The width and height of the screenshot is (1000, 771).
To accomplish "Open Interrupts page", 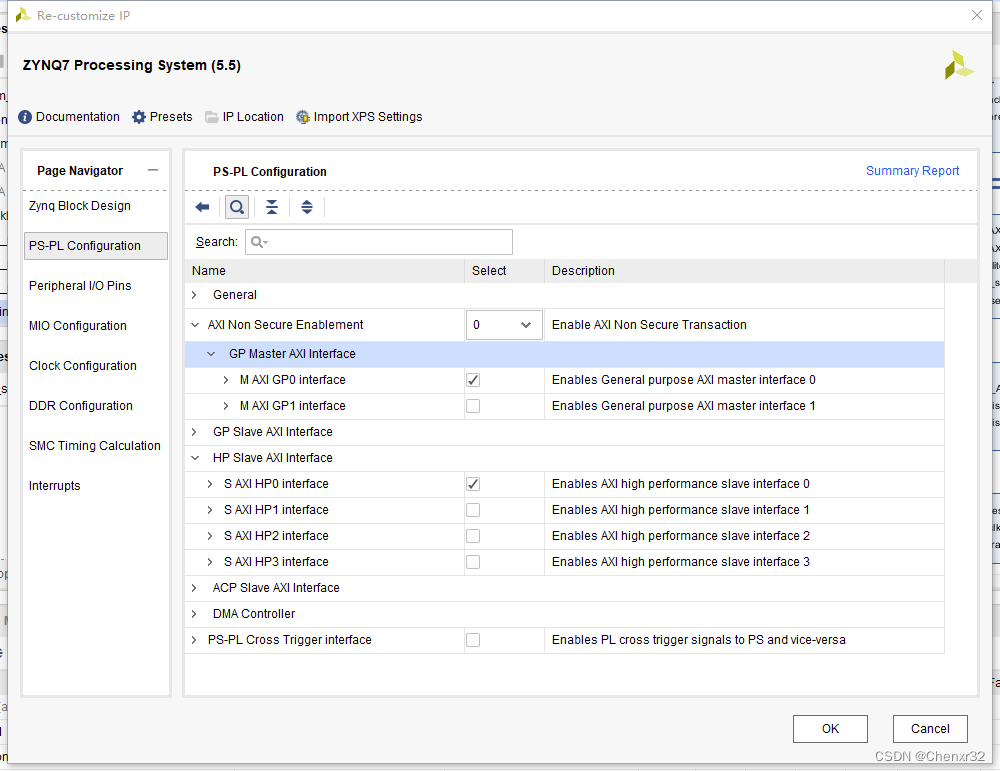I will tap(55, 486).
